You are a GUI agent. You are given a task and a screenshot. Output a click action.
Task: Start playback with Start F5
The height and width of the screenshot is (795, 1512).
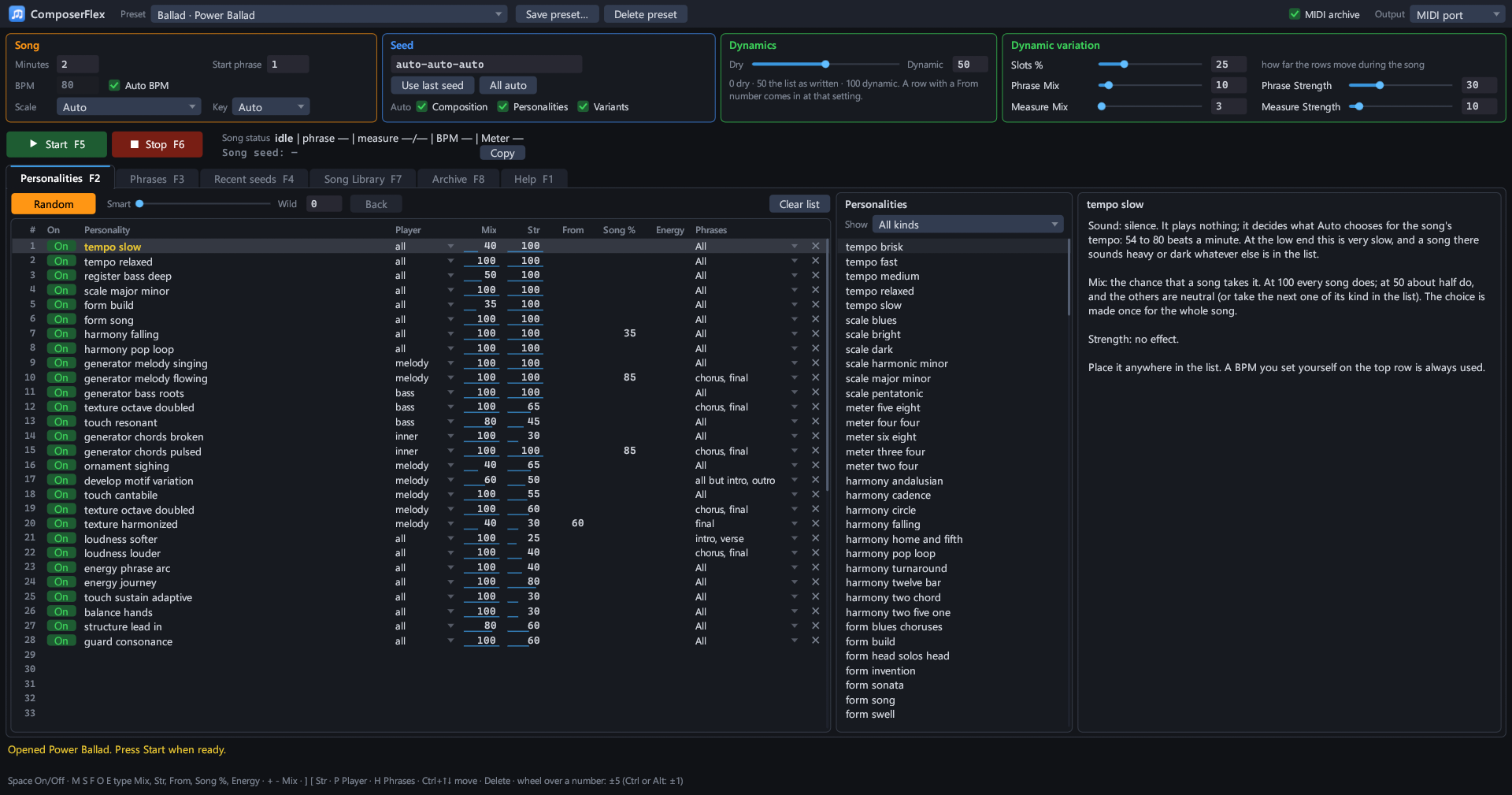57,144
